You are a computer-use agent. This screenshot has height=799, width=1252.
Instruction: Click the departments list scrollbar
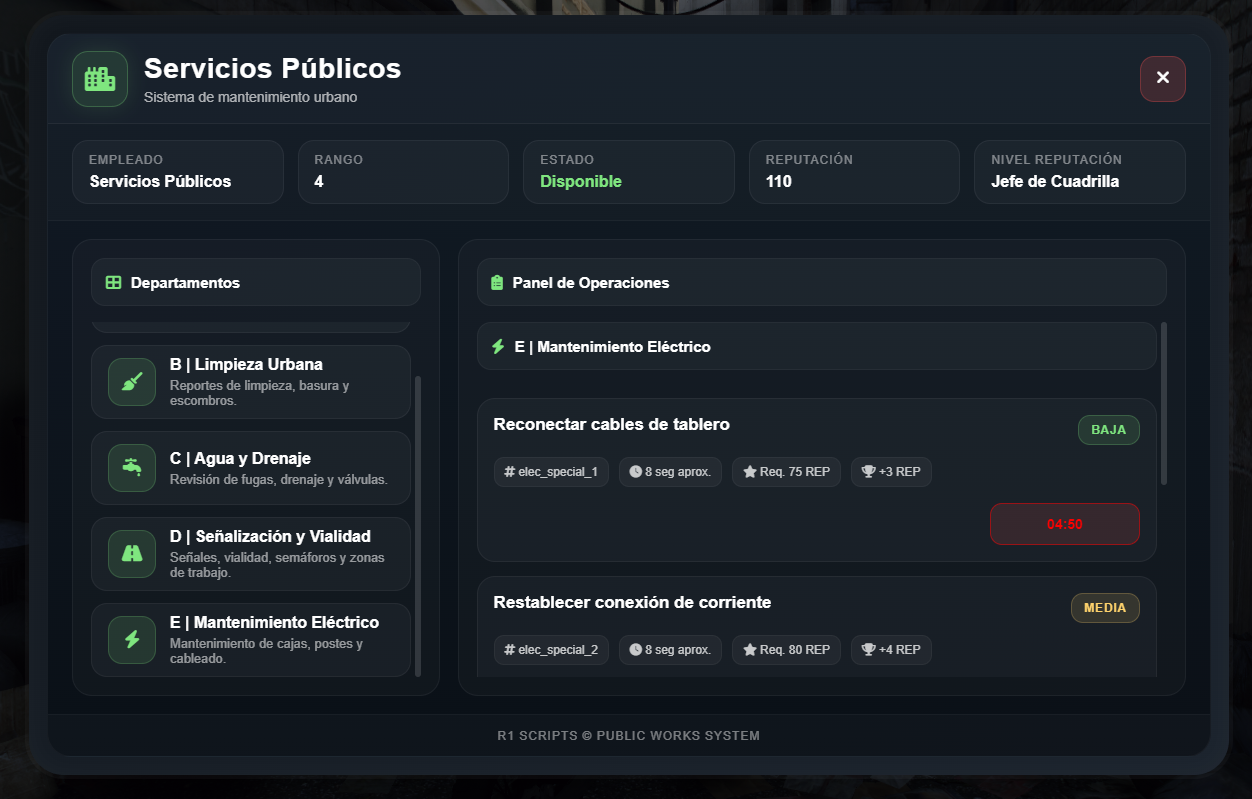(x=418, y=526)
